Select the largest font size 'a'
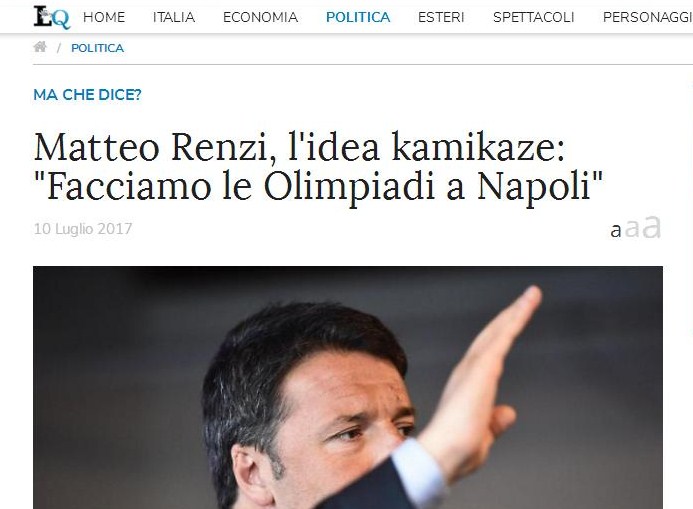The width and height of the screenshot is (693, 509). (x=652, y=227)
